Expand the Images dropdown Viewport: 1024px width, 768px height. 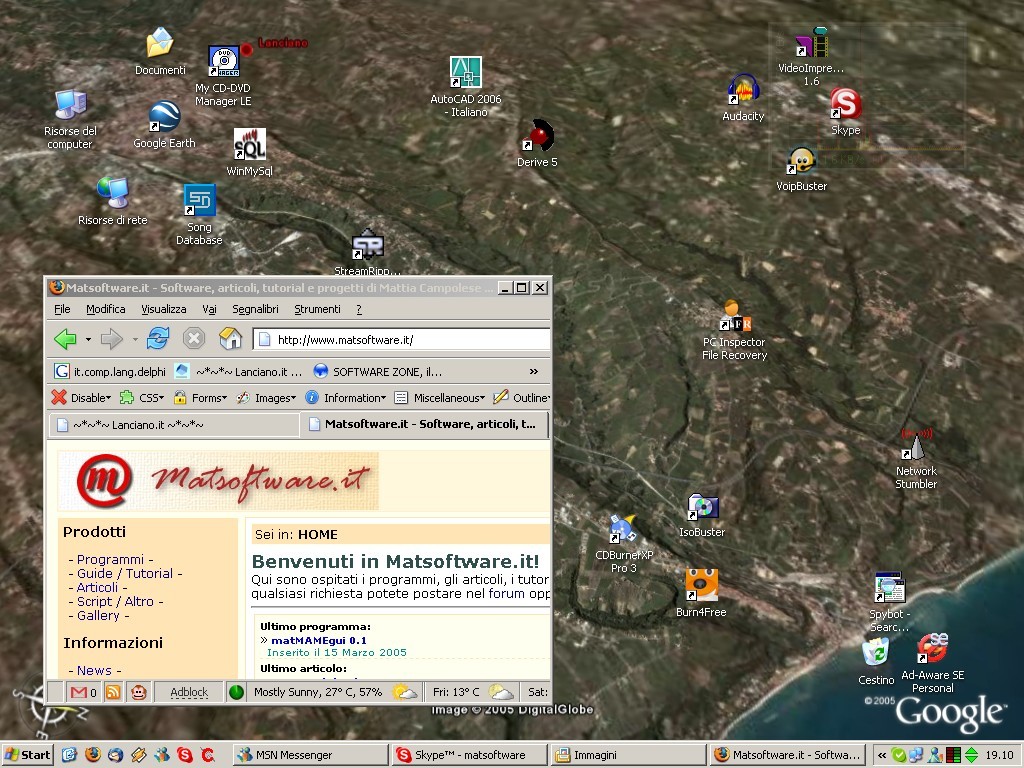coord(266,398)
